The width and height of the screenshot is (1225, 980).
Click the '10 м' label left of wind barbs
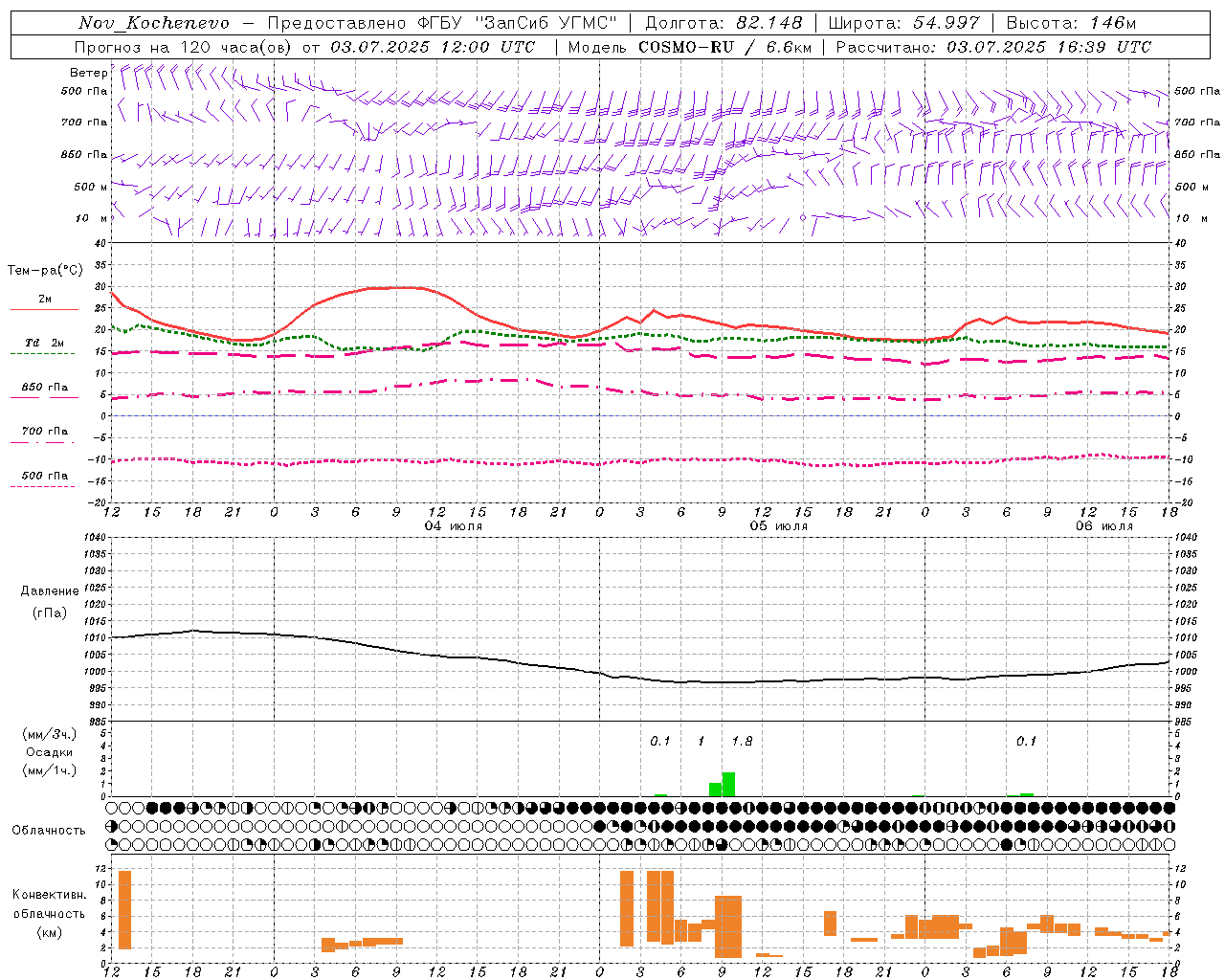[x=92, y=218]
